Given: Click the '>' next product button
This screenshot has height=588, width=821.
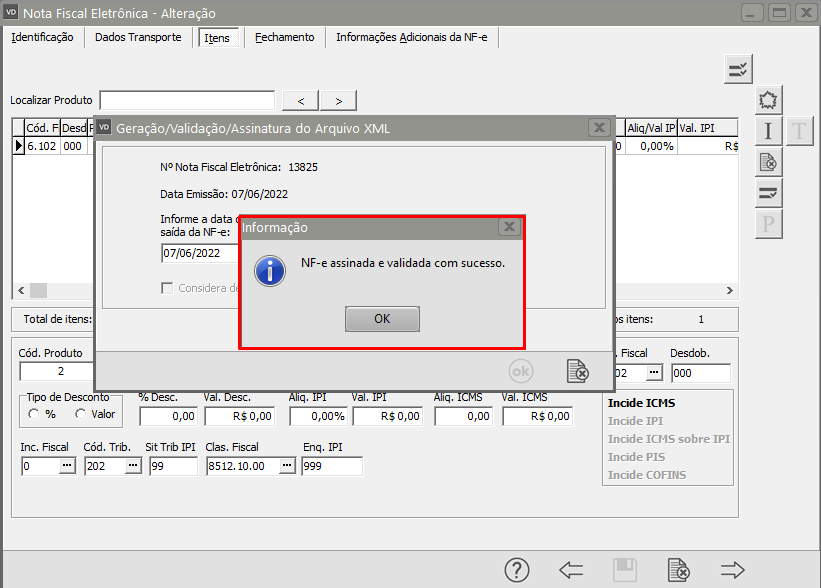Looking at the screenshot, I should click(338, 100).
